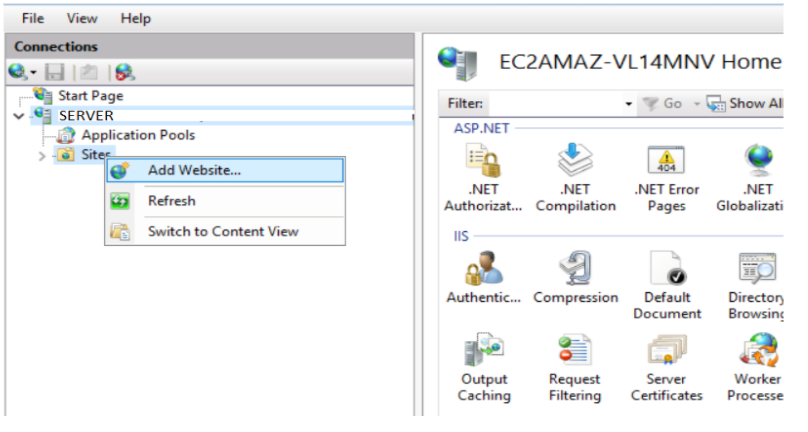Click the Sites folder icon
Screen dimensions: 808x432
tap(65, 154)
